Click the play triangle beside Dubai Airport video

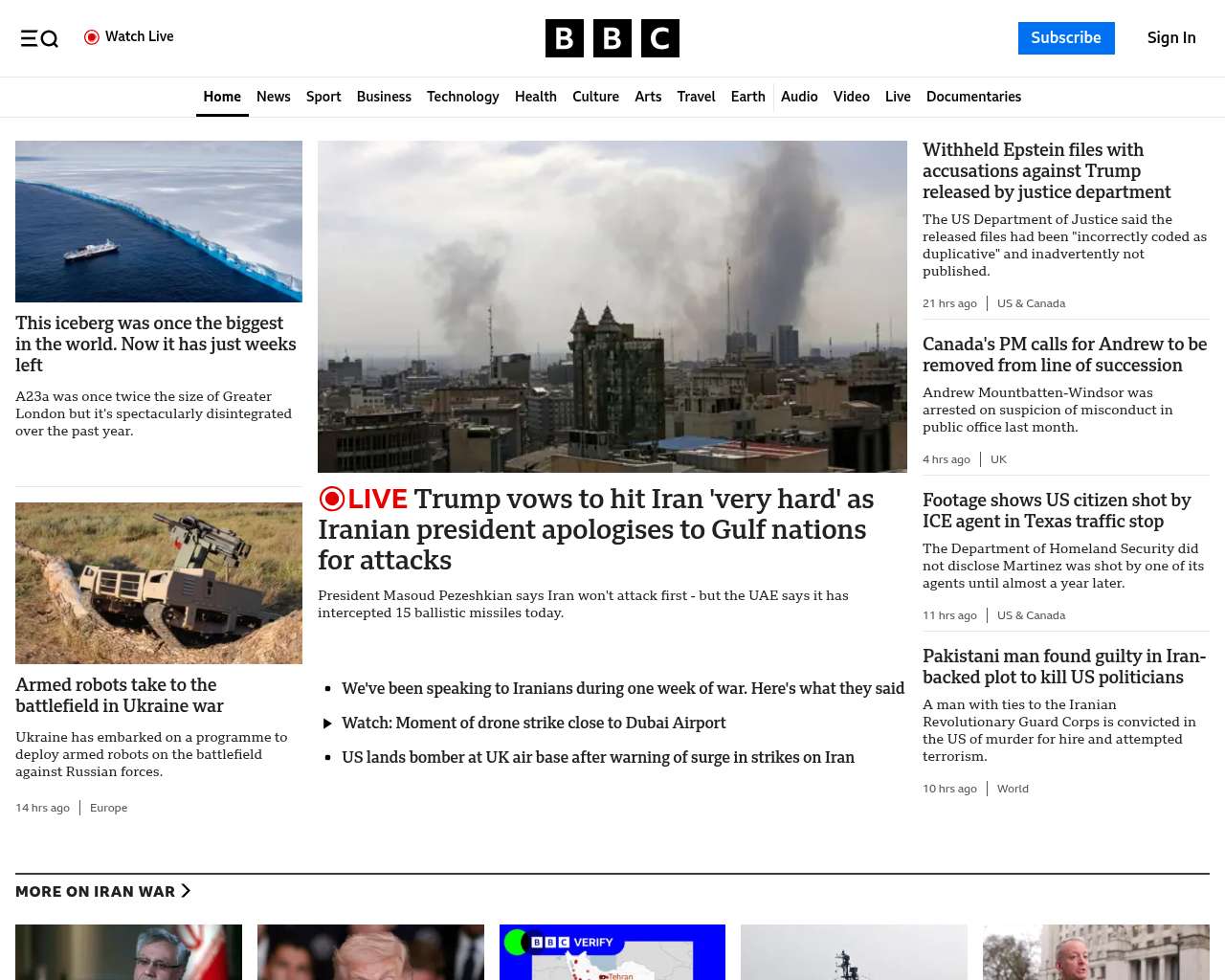coord(327,724)
